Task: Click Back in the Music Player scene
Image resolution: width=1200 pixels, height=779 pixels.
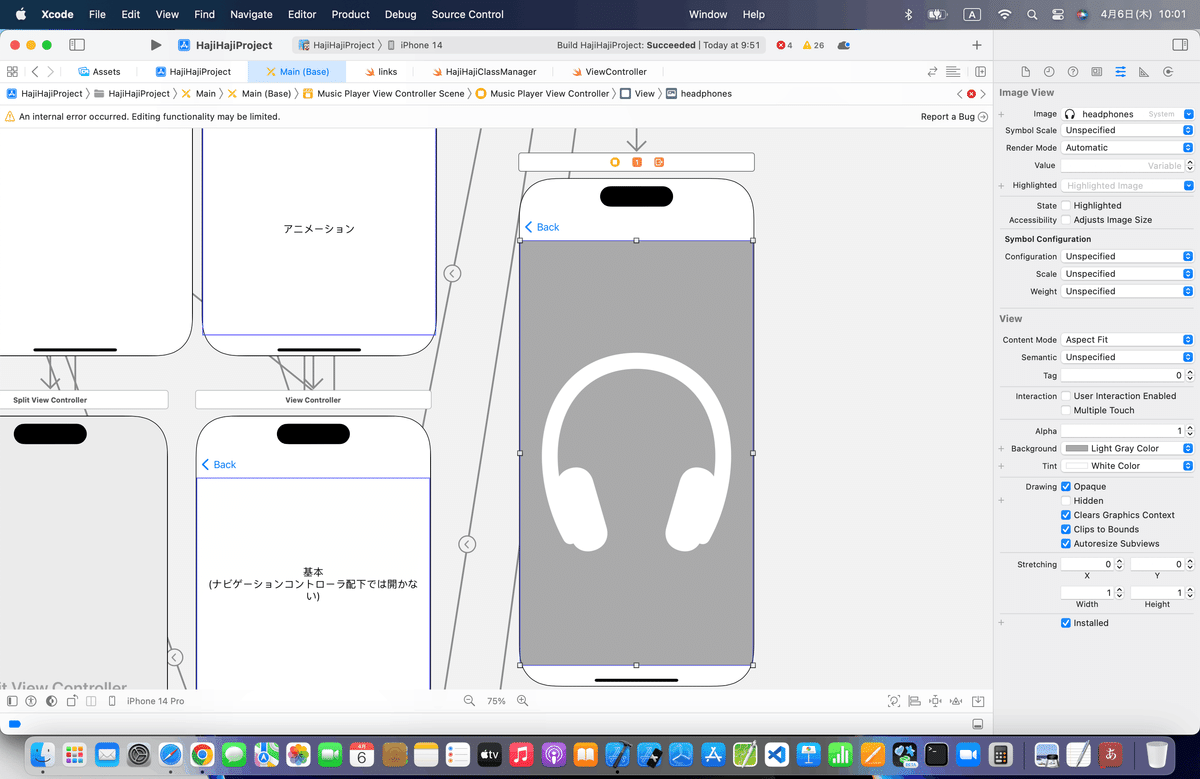Action: [x=543, y=227]
